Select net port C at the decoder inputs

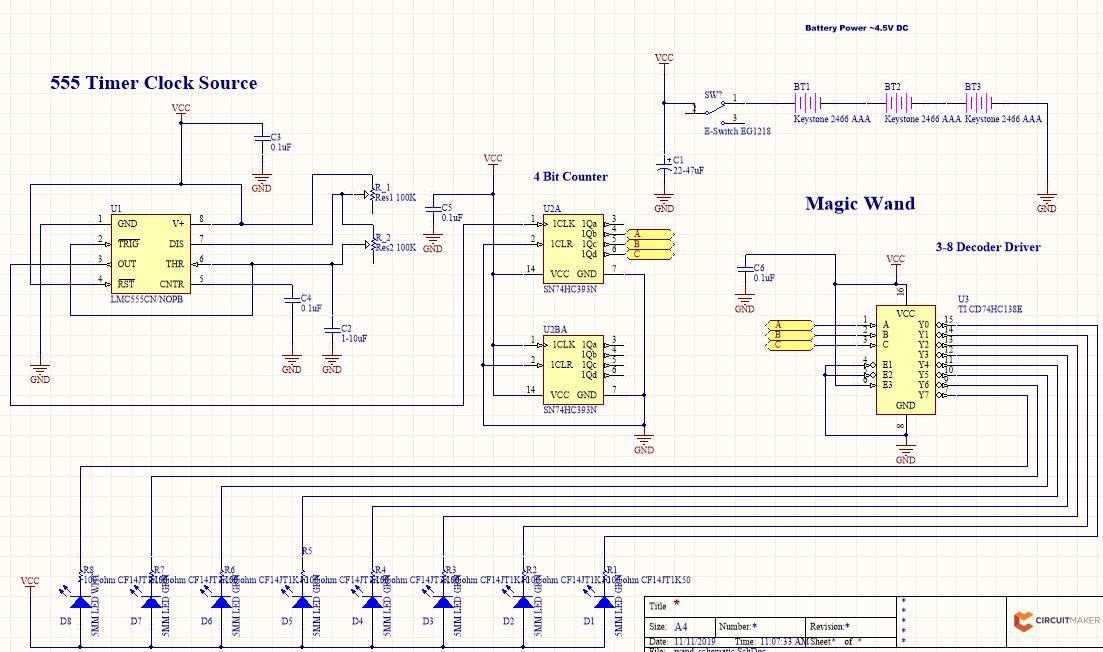point(789,345)
